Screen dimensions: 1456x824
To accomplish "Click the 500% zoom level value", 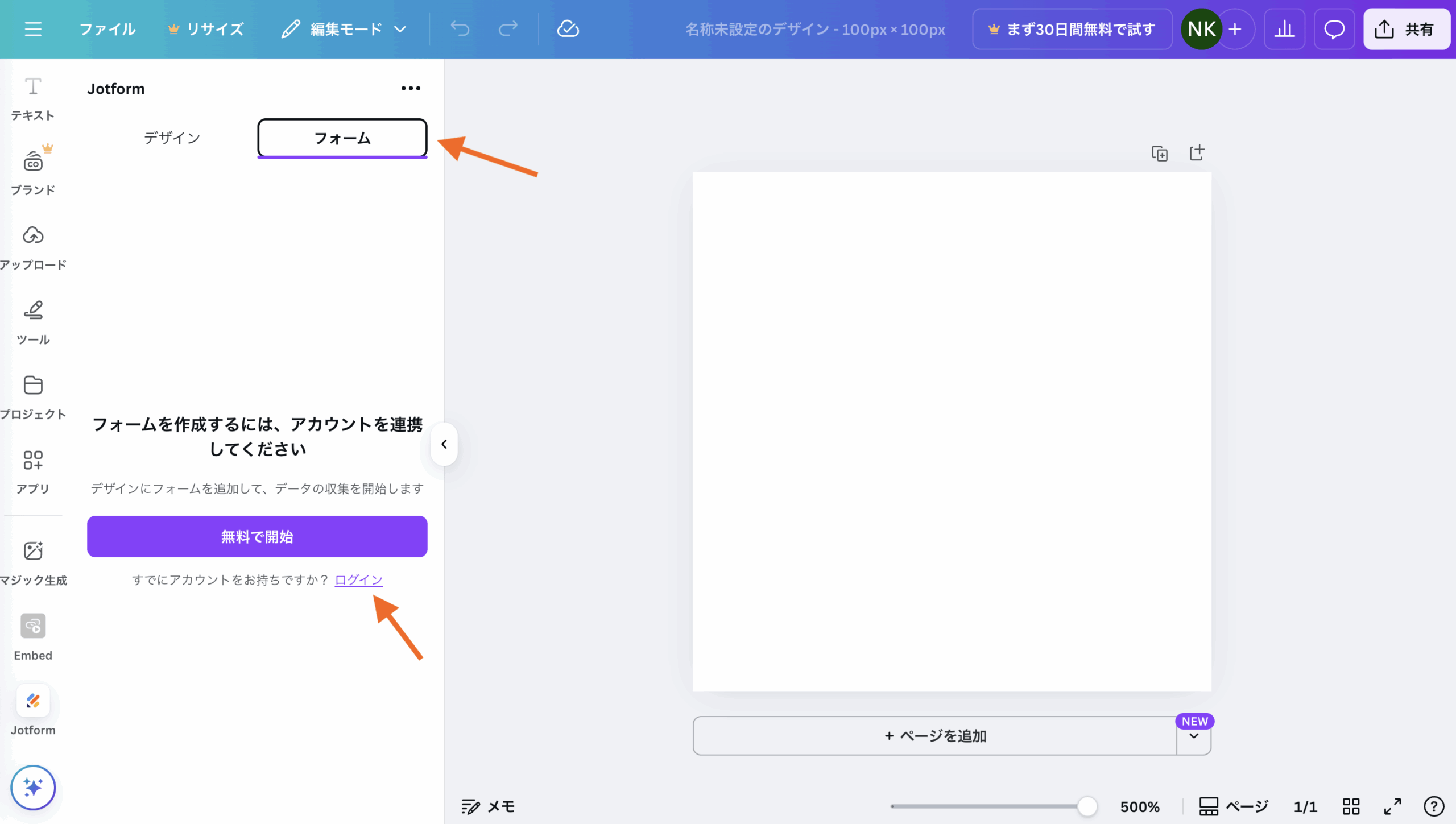I will click(x=1140, y=806).
